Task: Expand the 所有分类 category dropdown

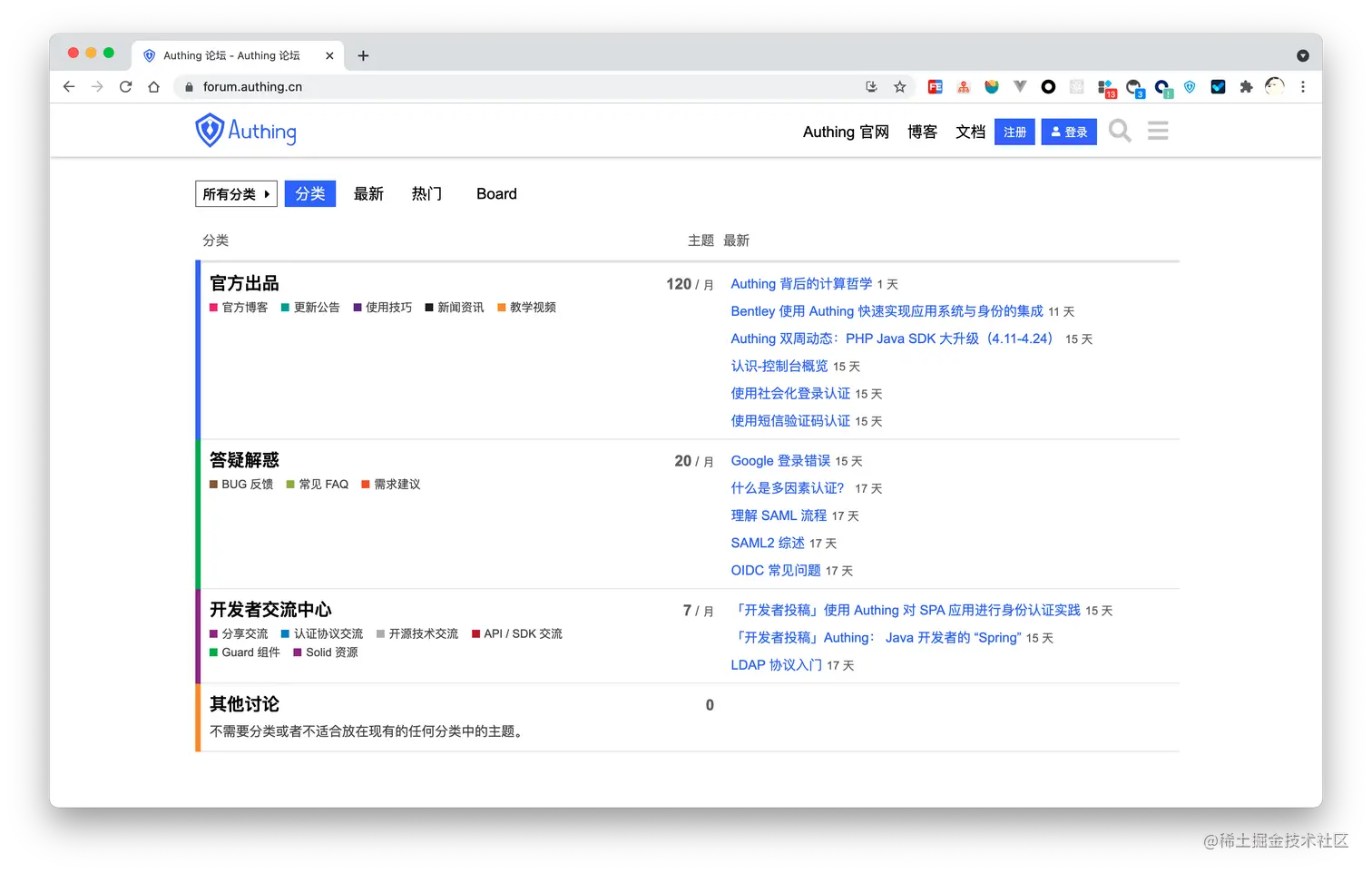Action: coord(236,194)
